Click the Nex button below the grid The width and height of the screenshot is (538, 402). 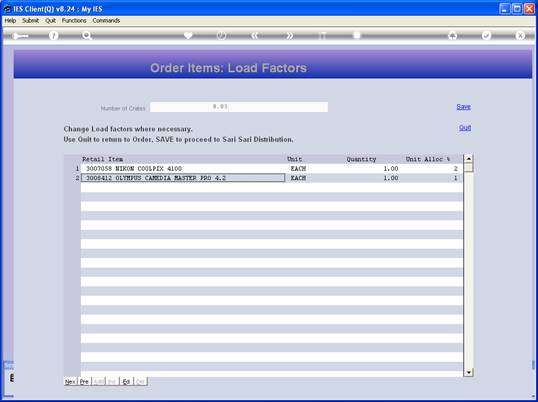pyautogui.click(x=70, y=381)
